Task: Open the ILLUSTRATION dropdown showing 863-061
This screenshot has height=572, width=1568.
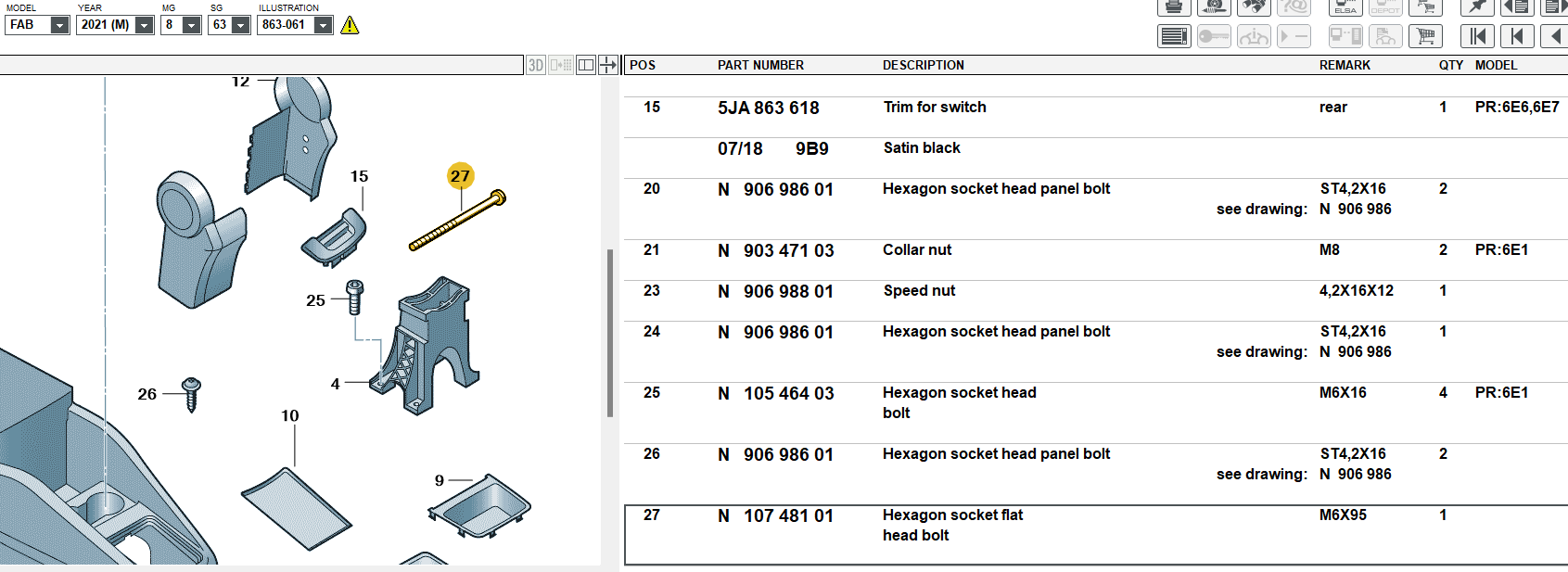Action: pyautogui.click(x=295, y=25)
